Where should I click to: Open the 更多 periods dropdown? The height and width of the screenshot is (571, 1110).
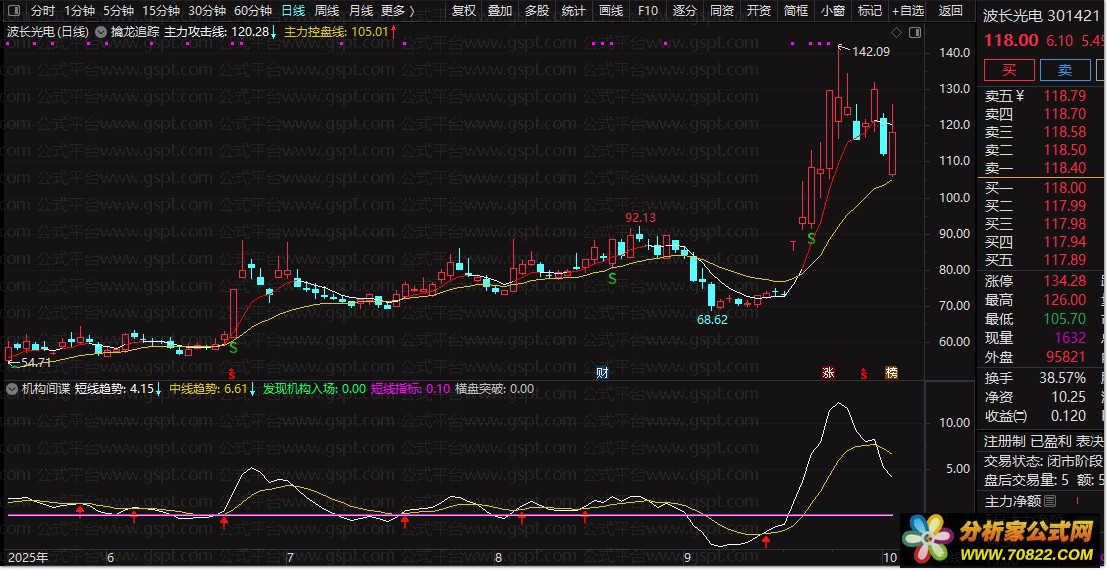pos(397,11)
